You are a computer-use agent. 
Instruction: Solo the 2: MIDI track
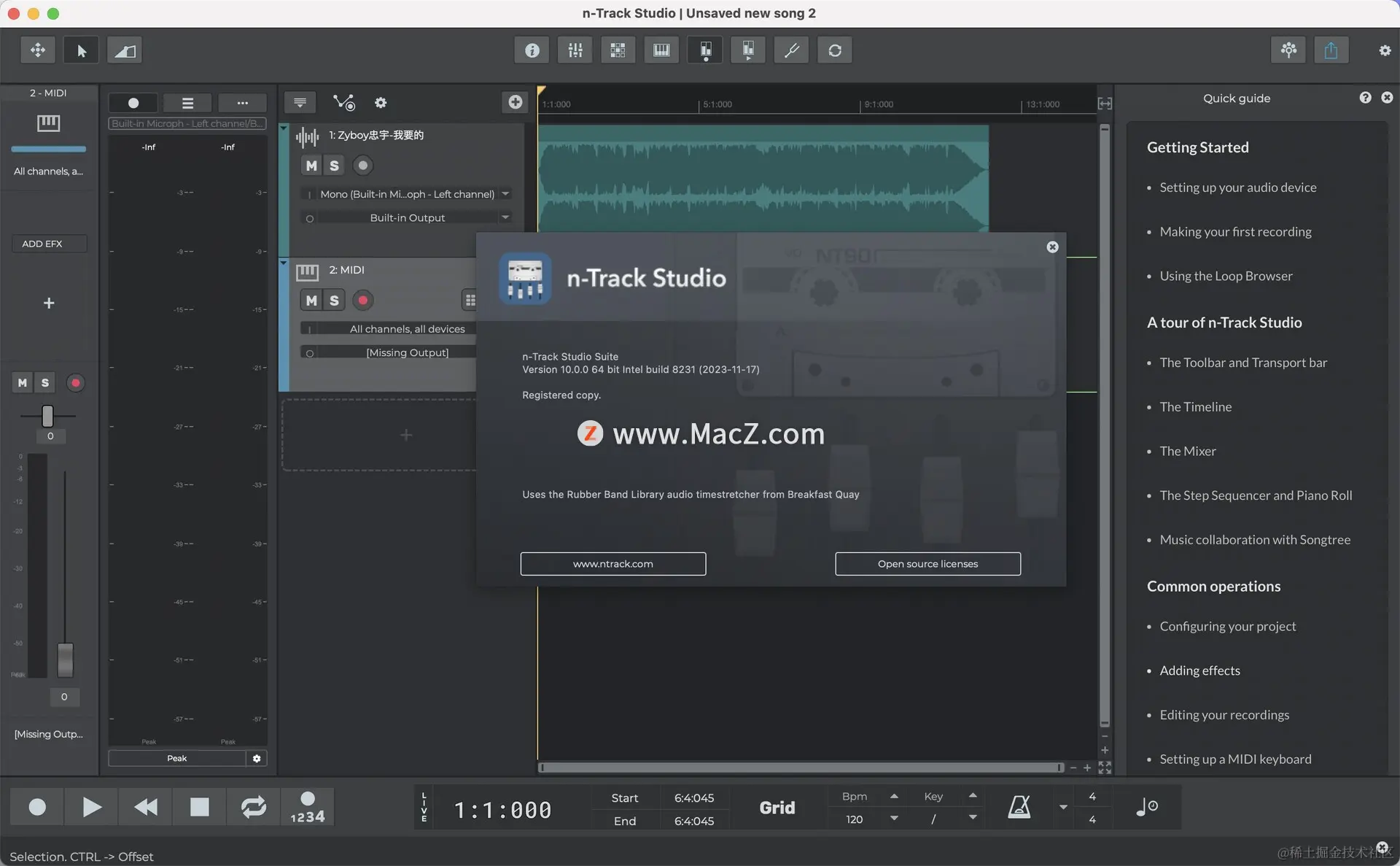(x=334, y=301)
